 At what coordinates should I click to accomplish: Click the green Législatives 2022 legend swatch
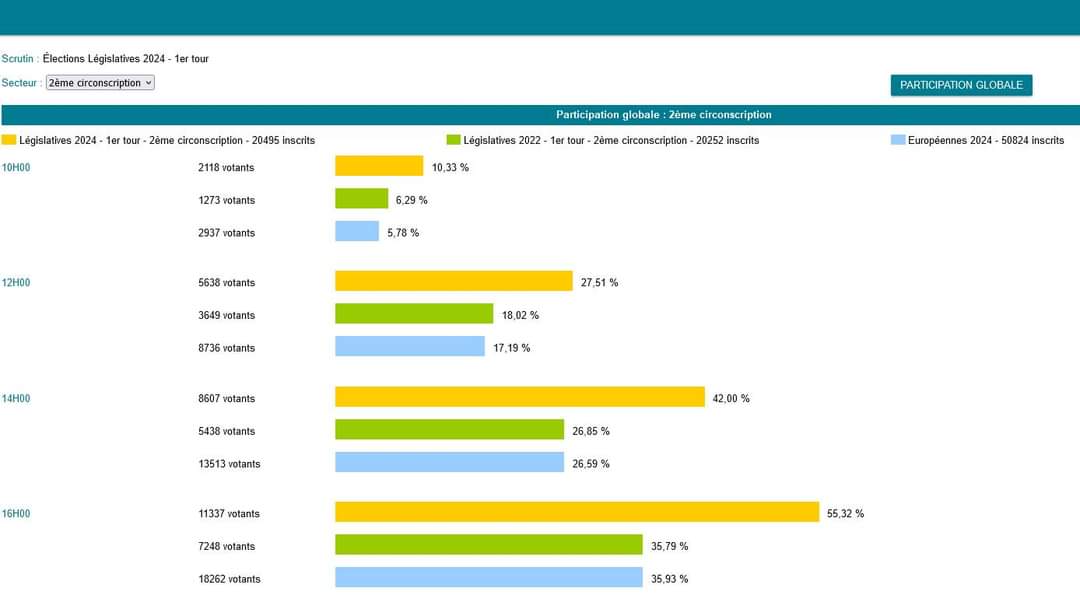453,140
